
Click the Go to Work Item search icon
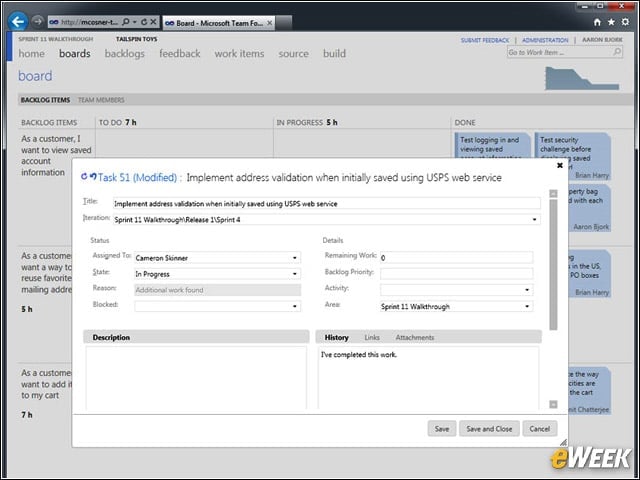point(617,52)
